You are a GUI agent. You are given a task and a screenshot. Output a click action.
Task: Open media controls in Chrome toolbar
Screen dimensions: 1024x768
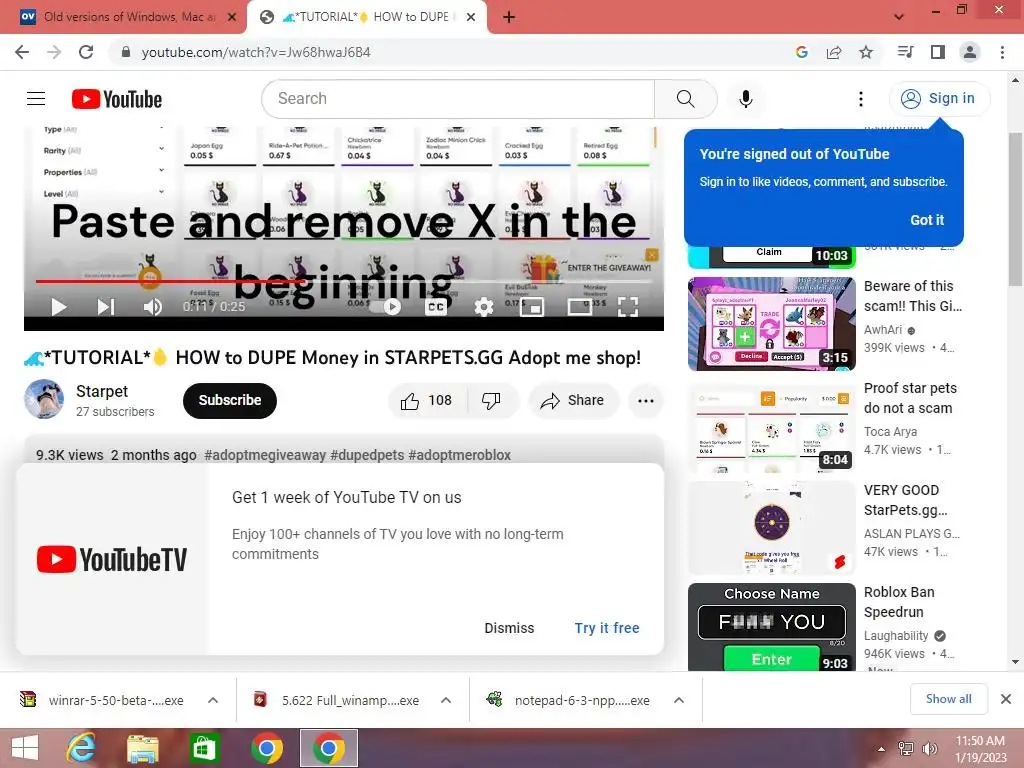[905, 52]
